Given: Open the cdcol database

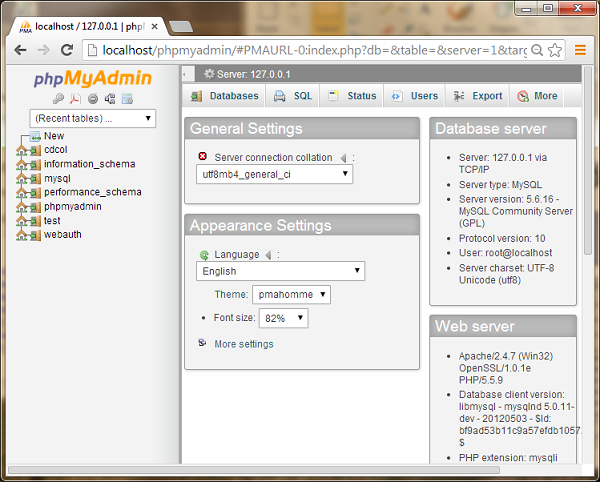Looking at the screenshot, I should (x=55, y=150).
